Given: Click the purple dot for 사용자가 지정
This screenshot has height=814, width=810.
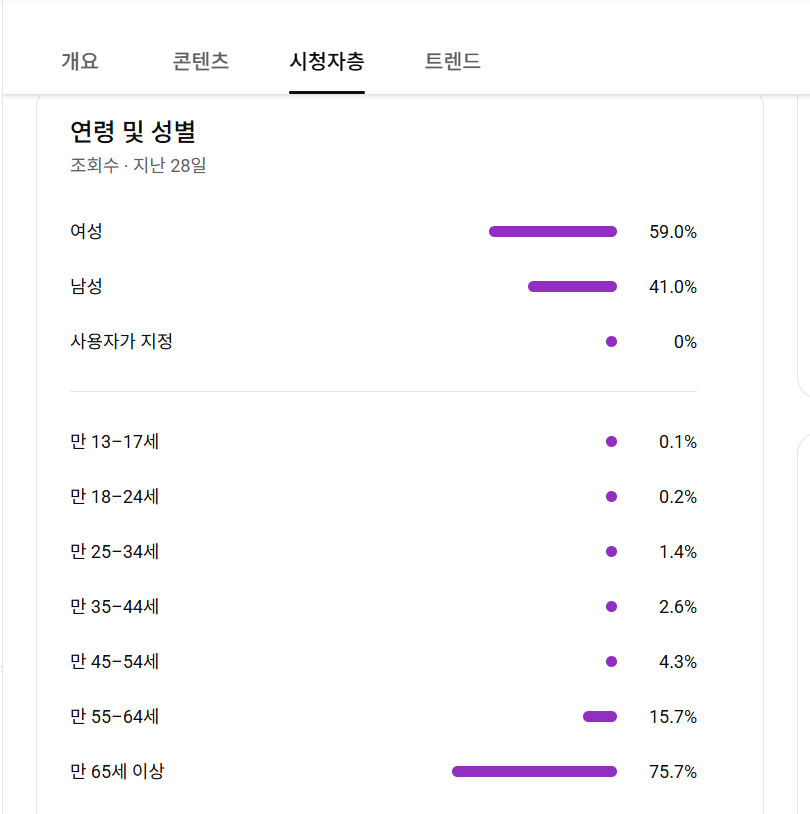Looking at the screenshot, I should point(611,342).
